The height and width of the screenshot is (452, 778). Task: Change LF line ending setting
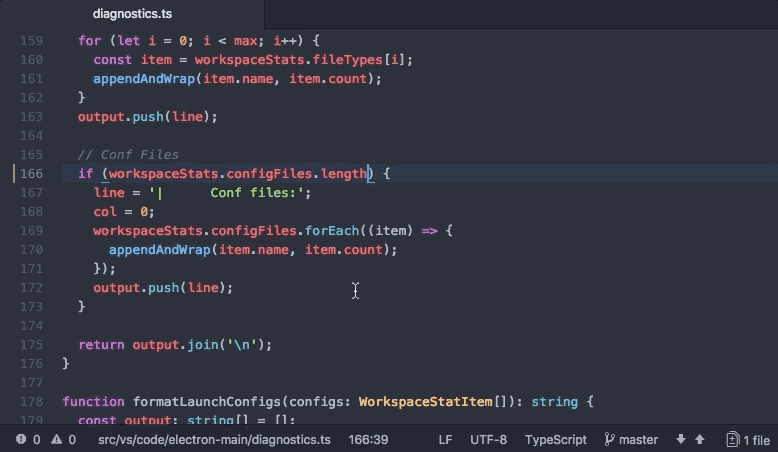point(445,440)
